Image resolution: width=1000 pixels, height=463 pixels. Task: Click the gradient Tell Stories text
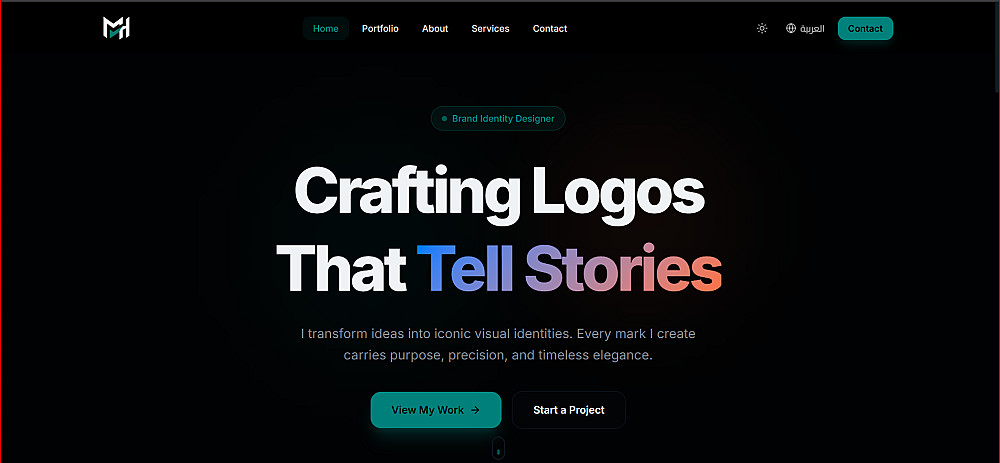click(x=569, y=268)
